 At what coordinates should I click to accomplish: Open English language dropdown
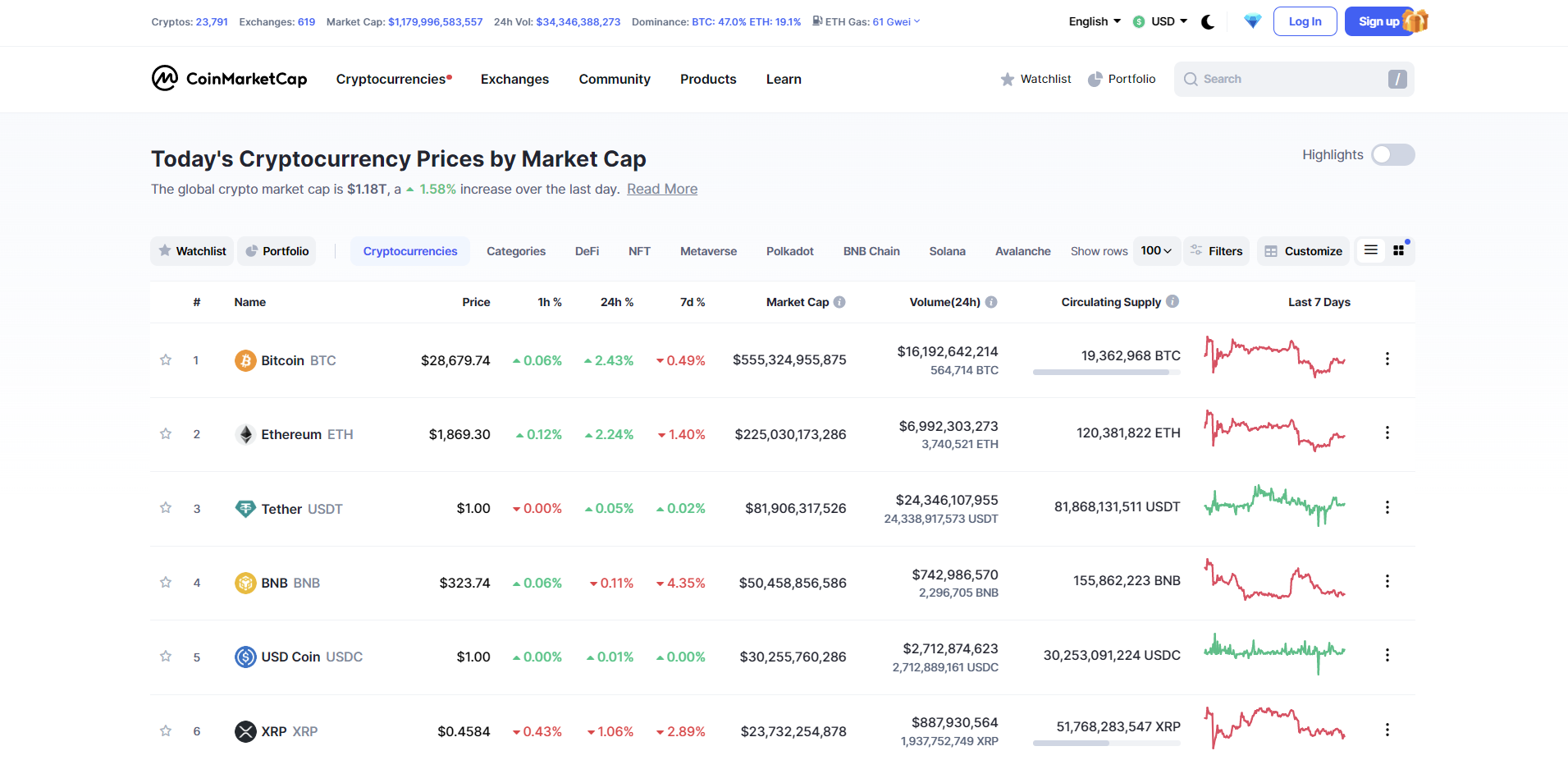coord(1095,21)
